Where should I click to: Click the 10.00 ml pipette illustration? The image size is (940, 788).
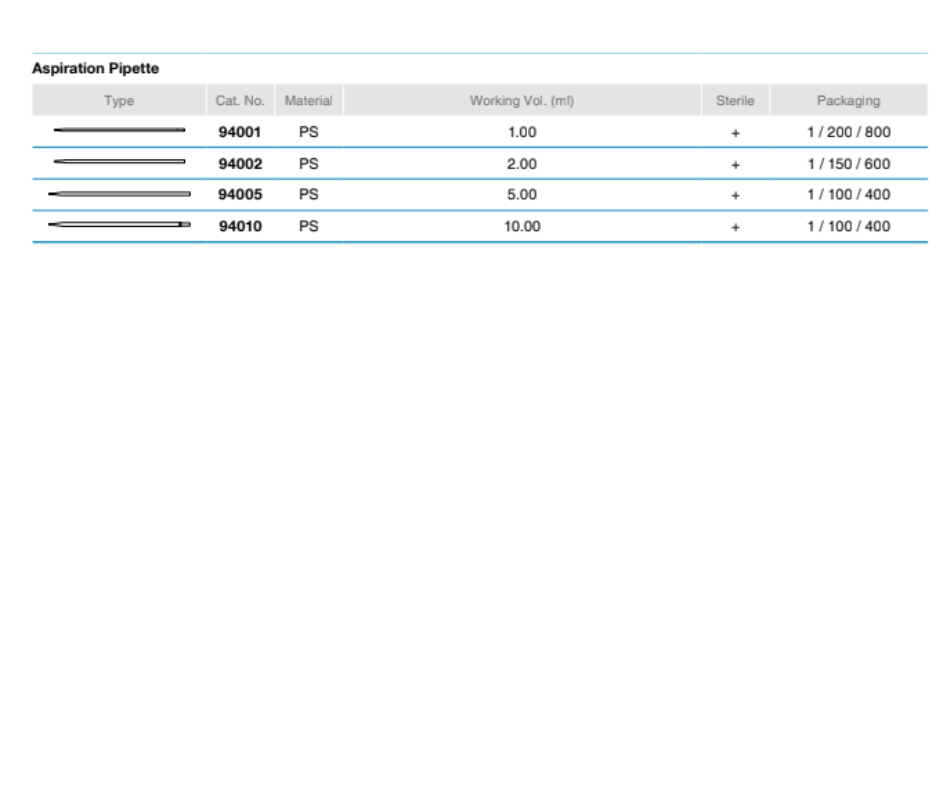119,225
